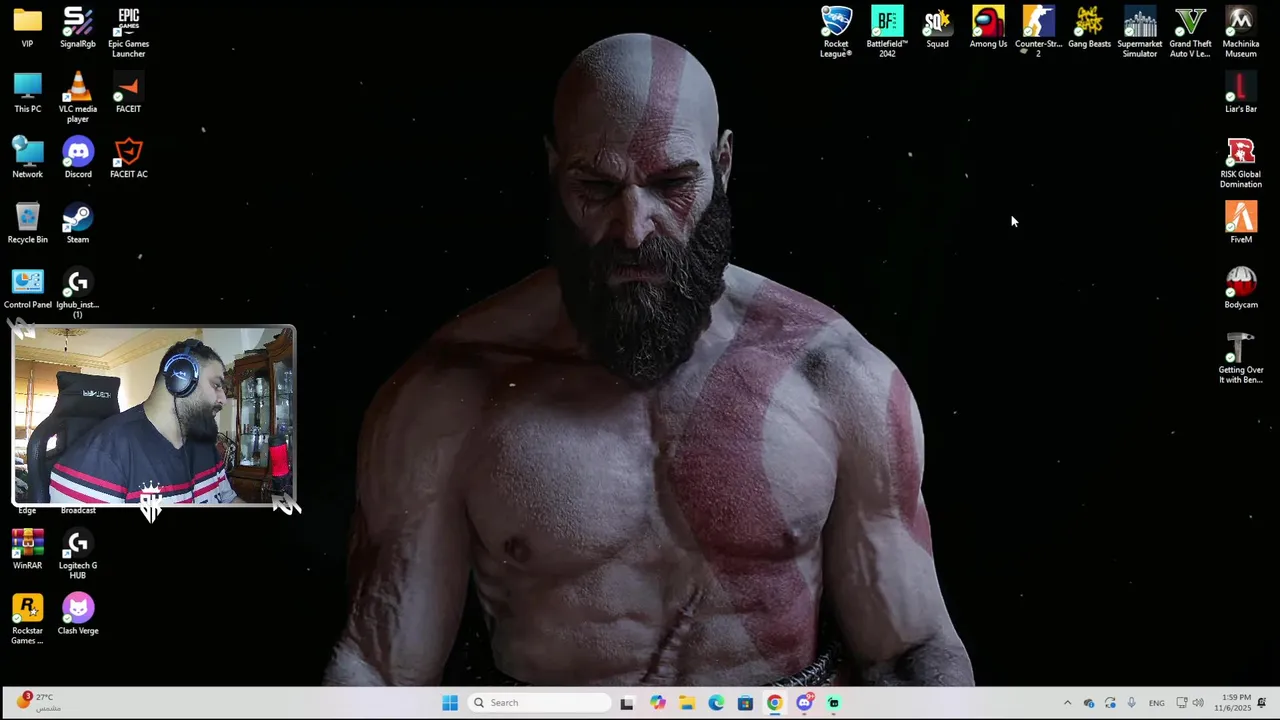Image resolution: width=1280 pixels, height=720 pixels.
Task: Open the volume speaker tray icon
Action: click(x=1198, y=703)
